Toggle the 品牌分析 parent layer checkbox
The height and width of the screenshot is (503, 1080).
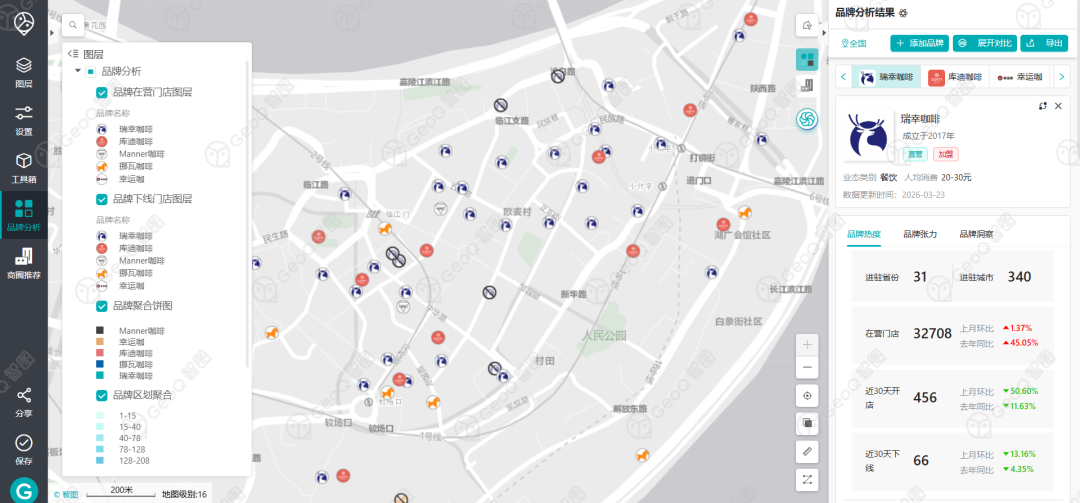[x=90, y=72]
